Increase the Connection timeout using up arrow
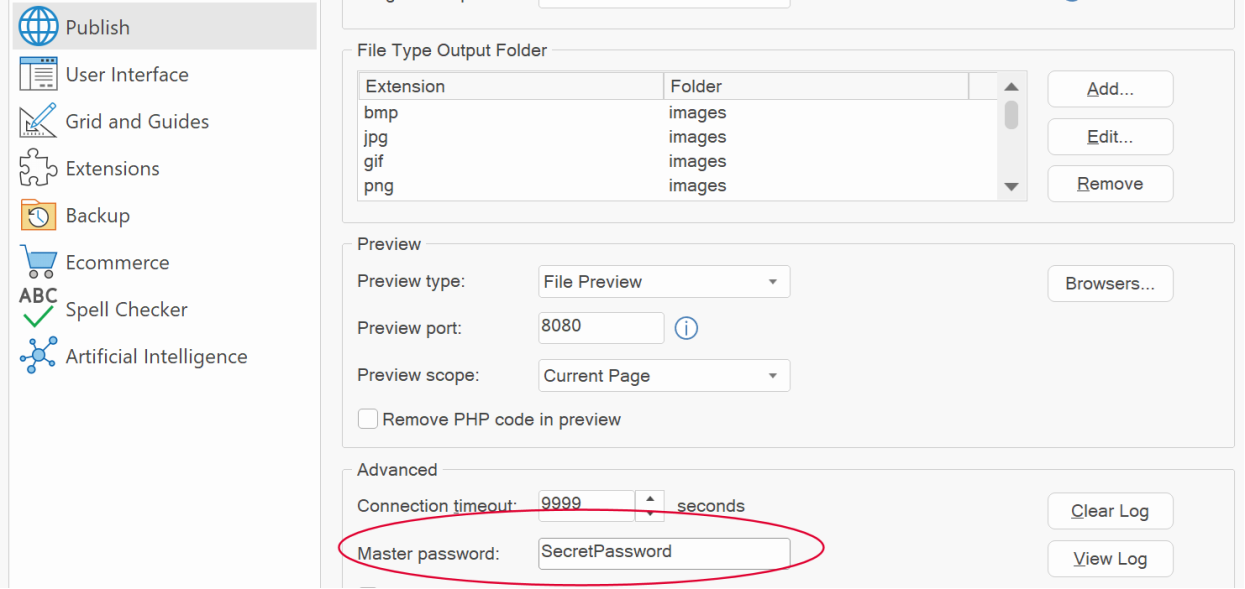This screenshot has width=1245, height=589. click(x=650, y=498)
